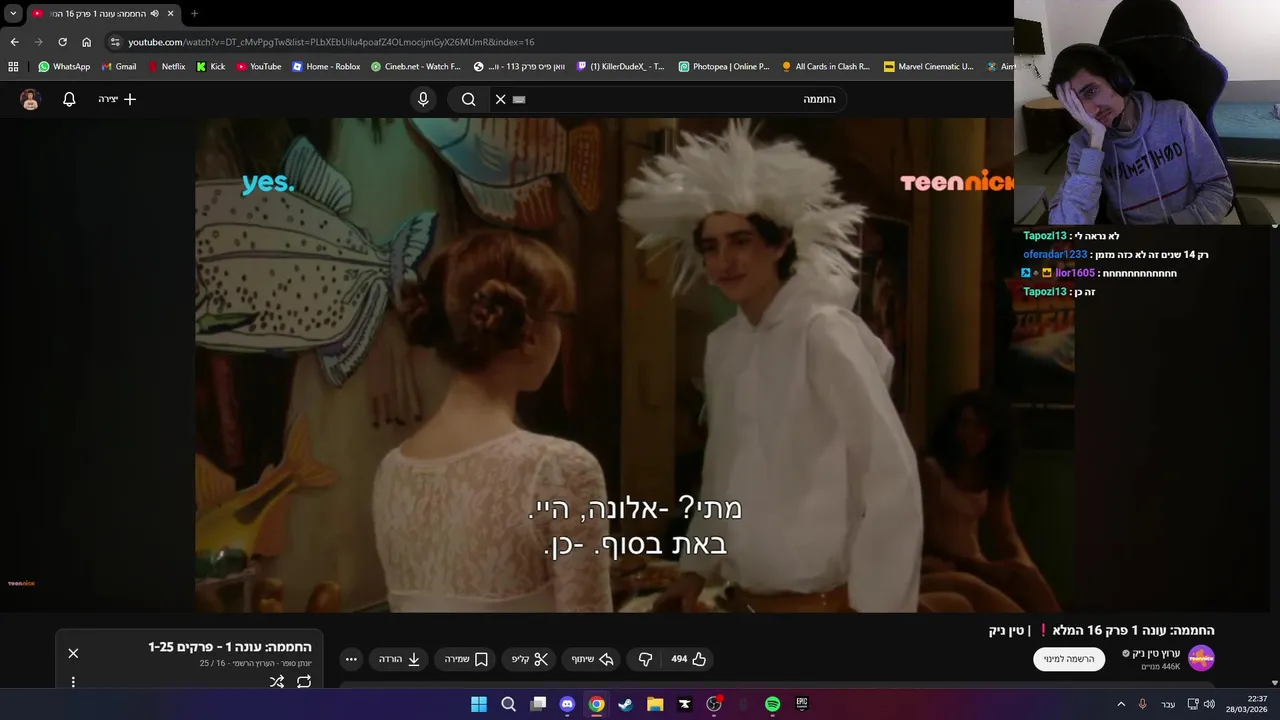Image resolution: width=1280 pixels, height=720 pixels.
Task: Open YouTube bookmark
Action: 259,67
